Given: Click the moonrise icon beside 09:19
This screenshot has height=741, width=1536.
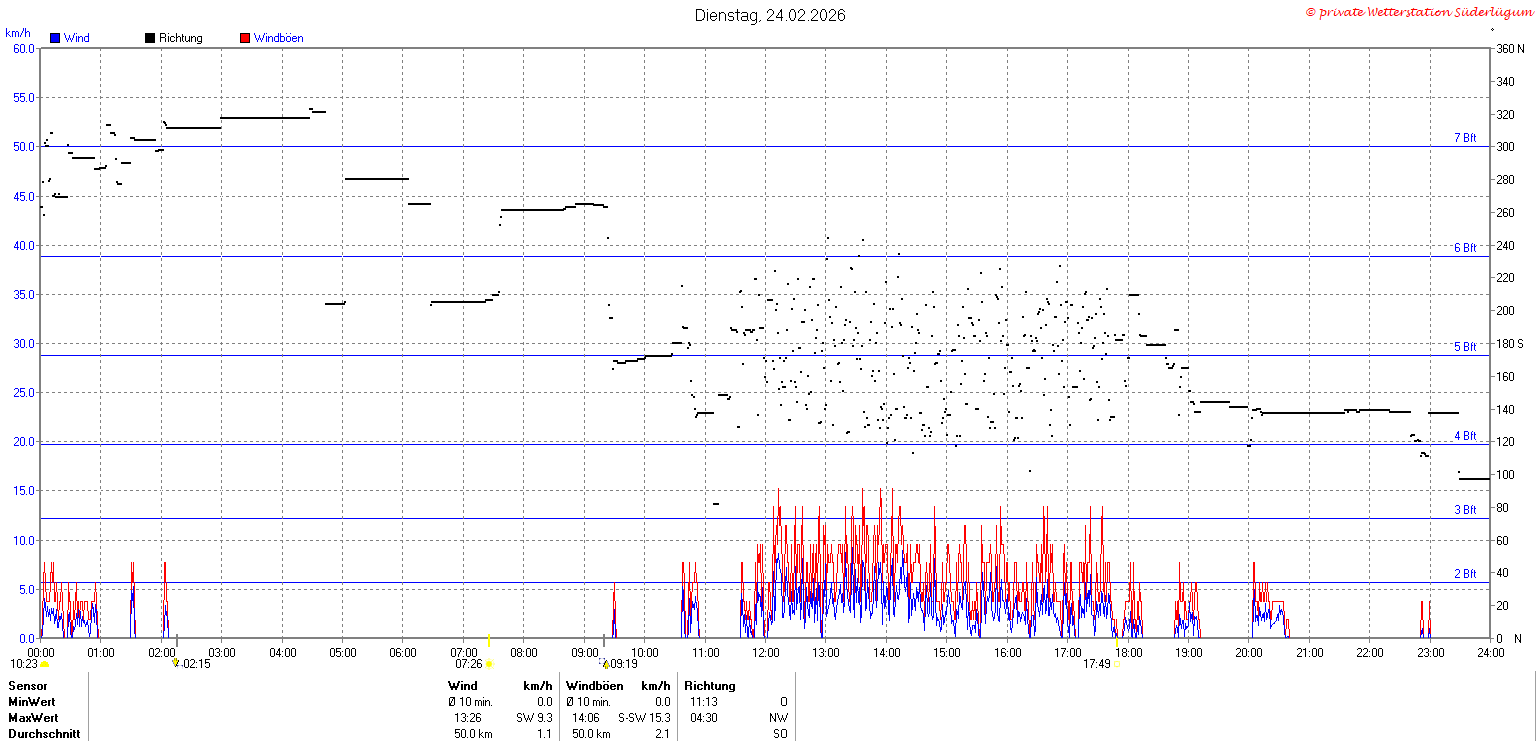Looking at the screenshot, I should pos(604,664).
